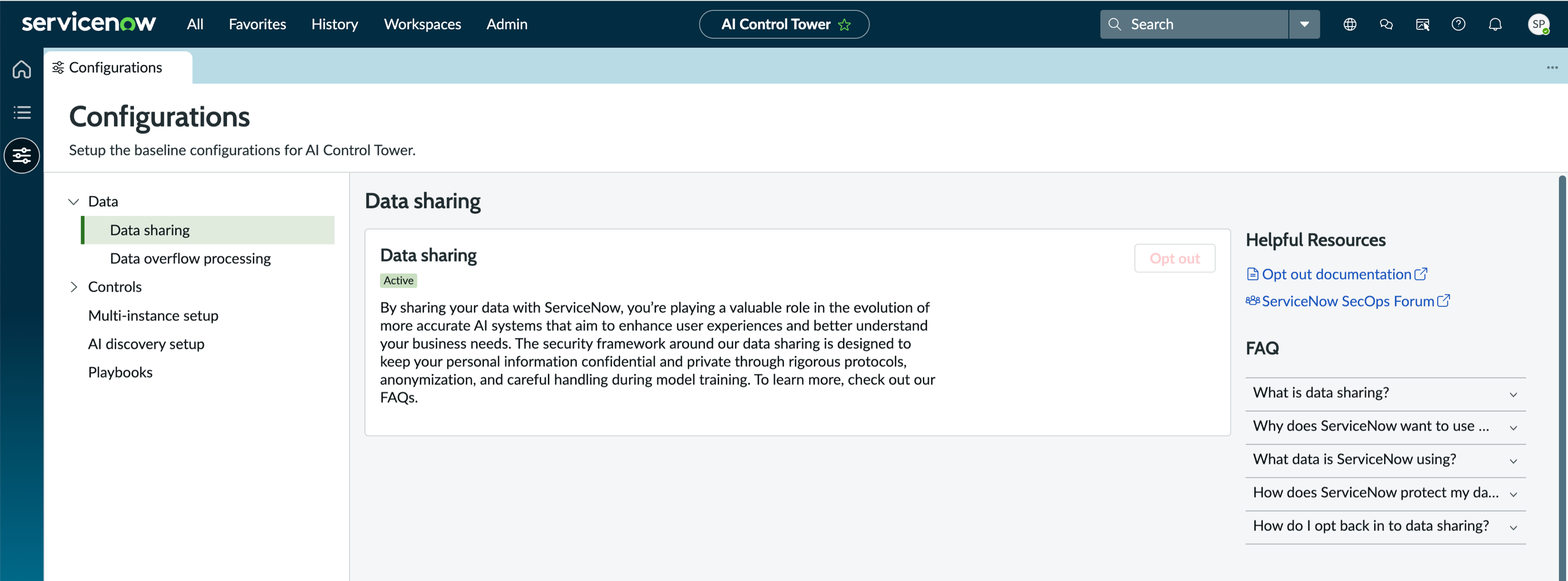
Task: Select Data overflow processing item
Action: (x=190, y=258)
